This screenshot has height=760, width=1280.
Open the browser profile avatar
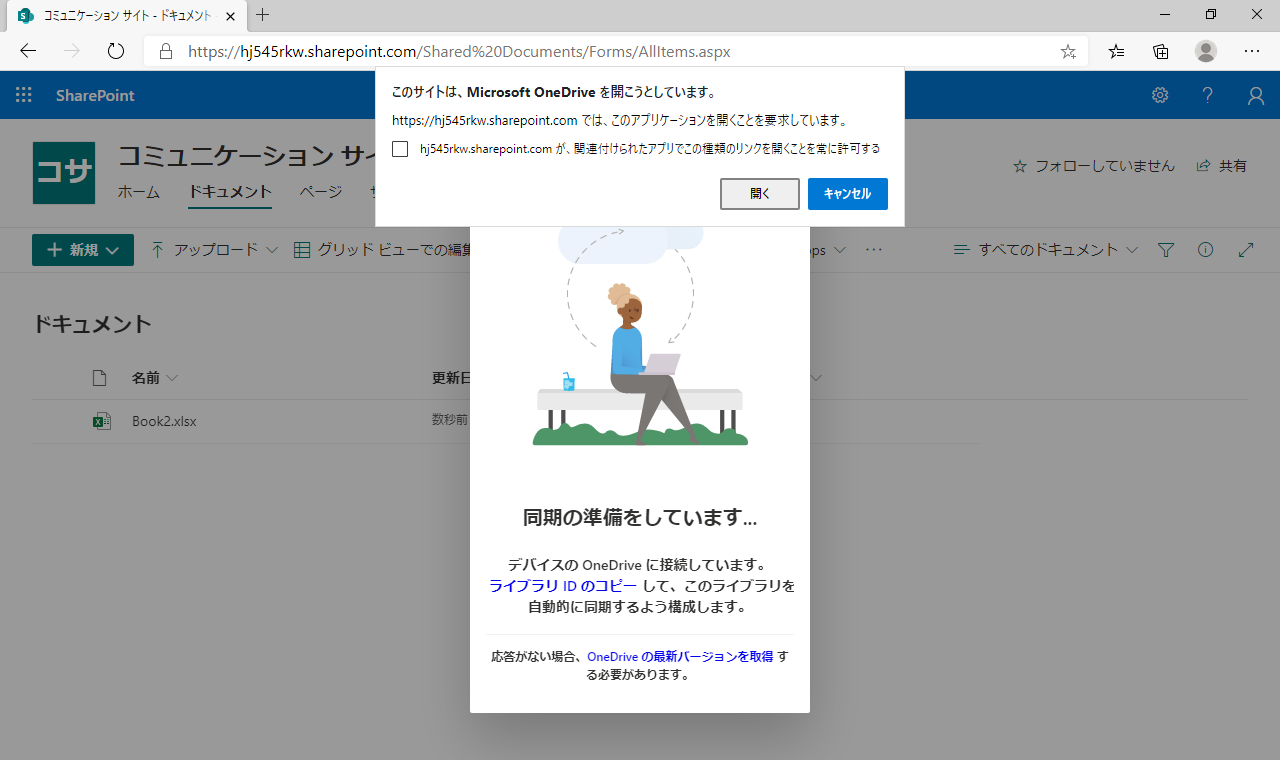click(1206, 51)
